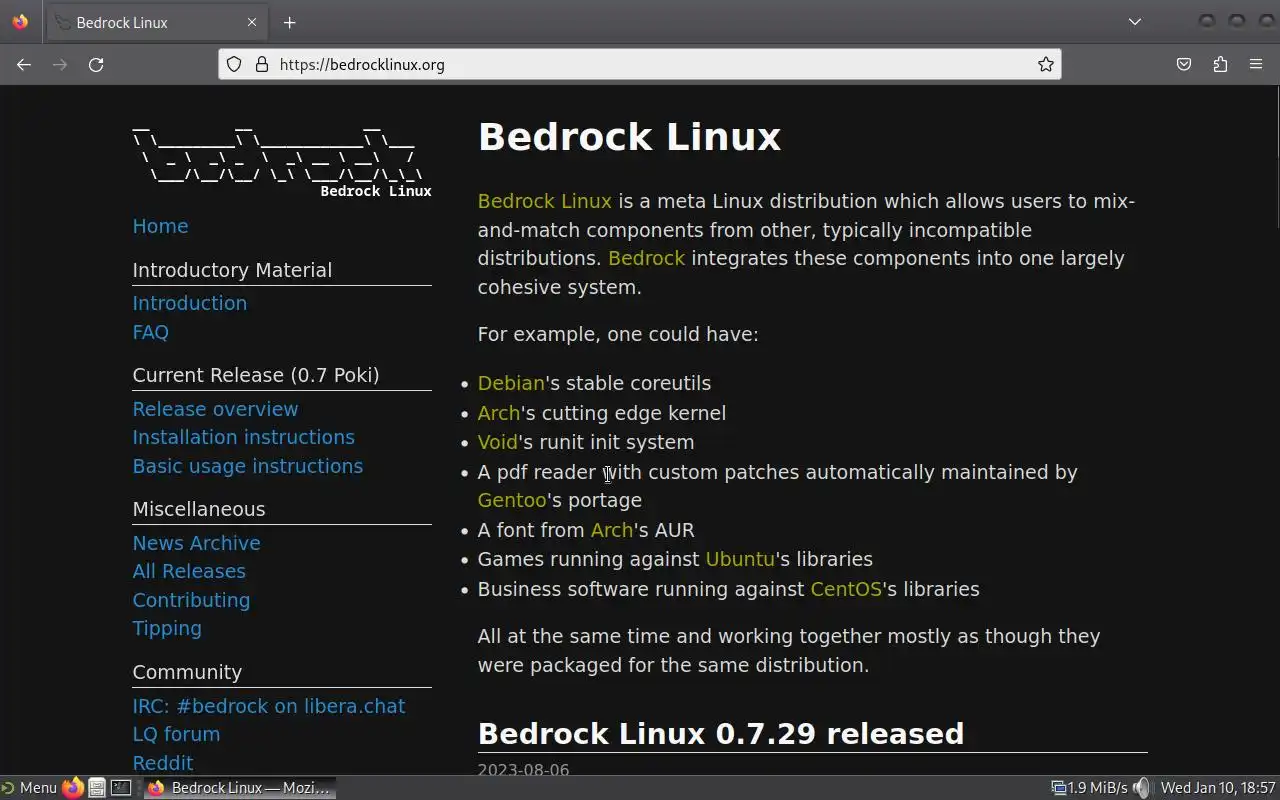Click the volume speaker tray icon
This screenshot has height=800, width=1280.
(x=1143, y=788)
